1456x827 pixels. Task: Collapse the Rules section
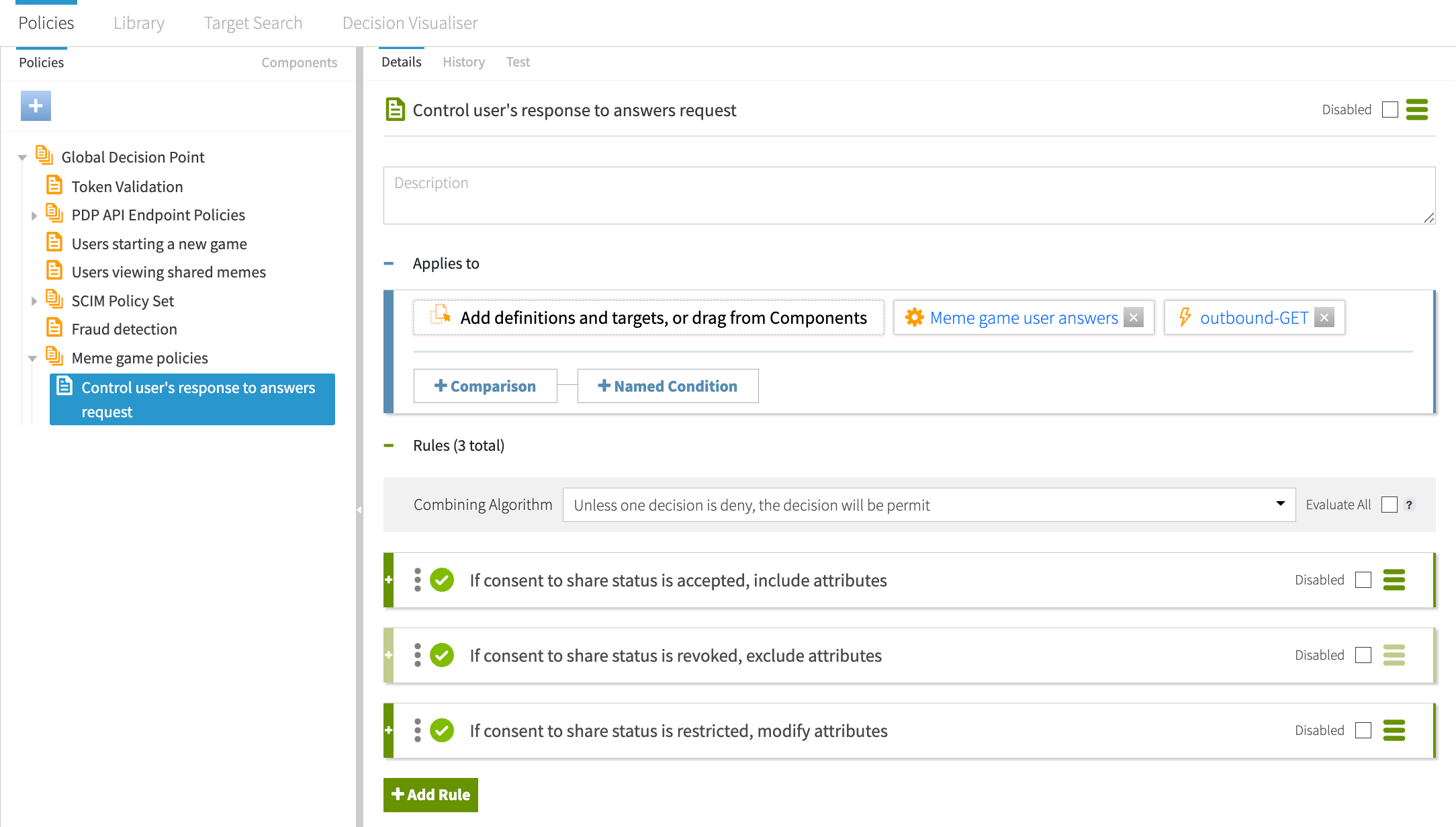point(389,445)
